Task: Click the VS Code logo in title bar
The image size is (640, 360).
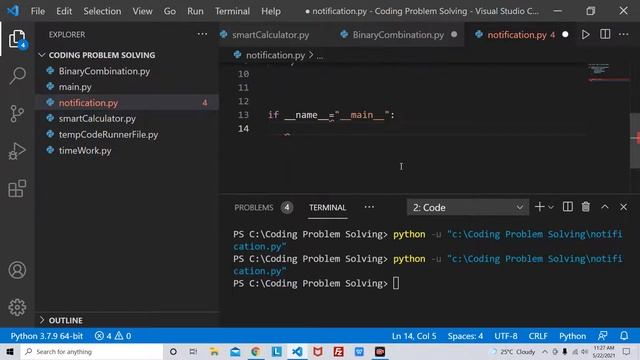Action: pyautogui.click(x=13, y=11)
